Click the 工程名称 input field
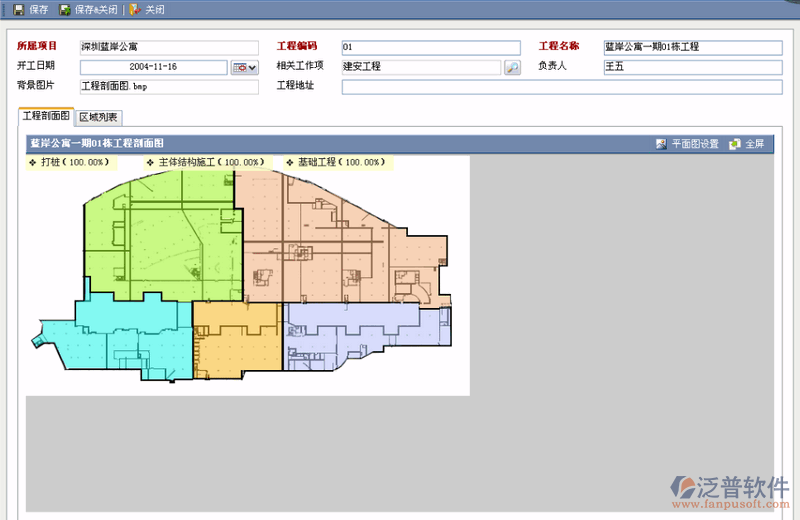The height and width of the screenshot is (520, 800). [693, 47]
